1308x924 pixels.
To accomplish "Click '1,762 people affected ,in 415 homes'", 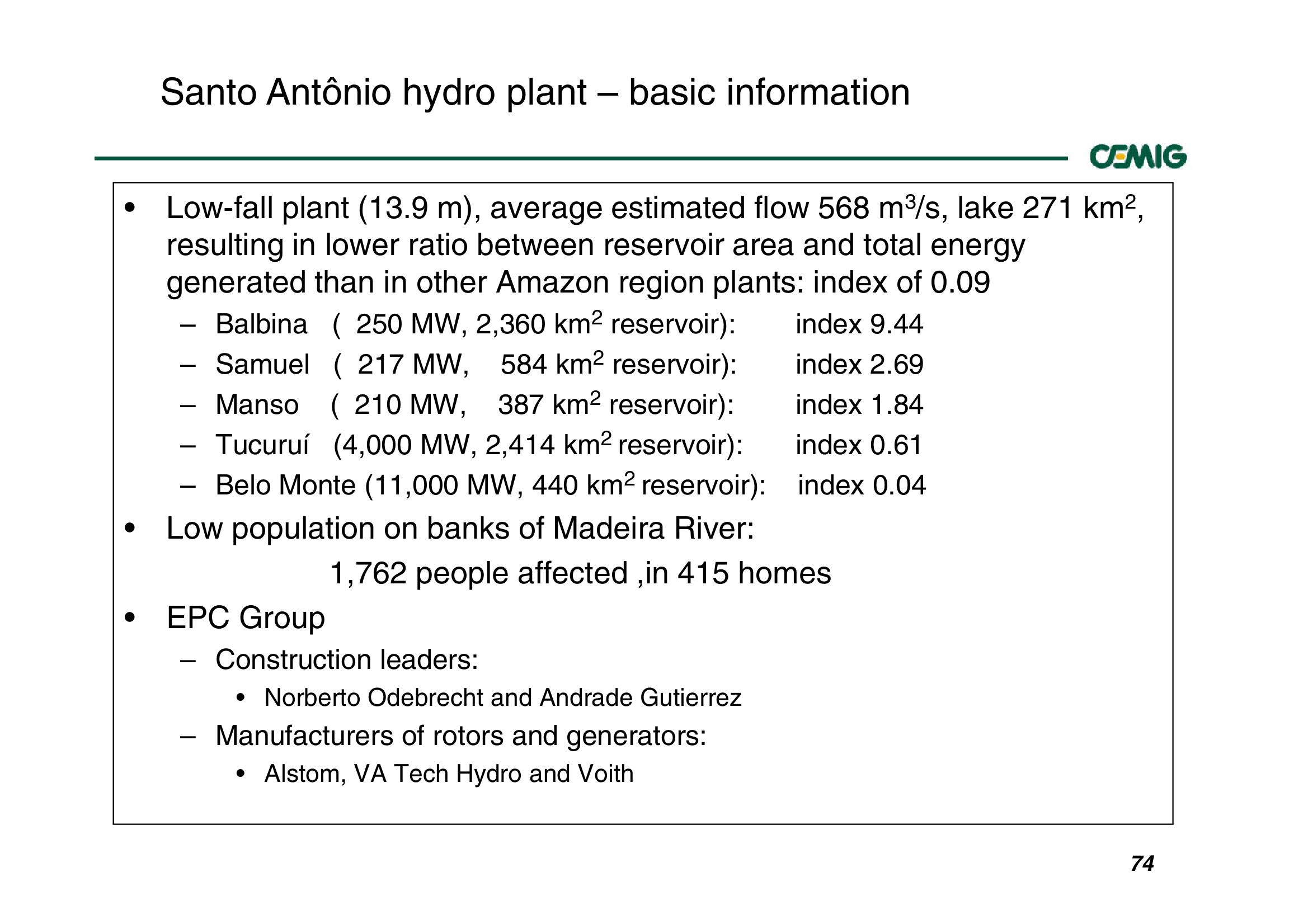I will coord(581,573).
